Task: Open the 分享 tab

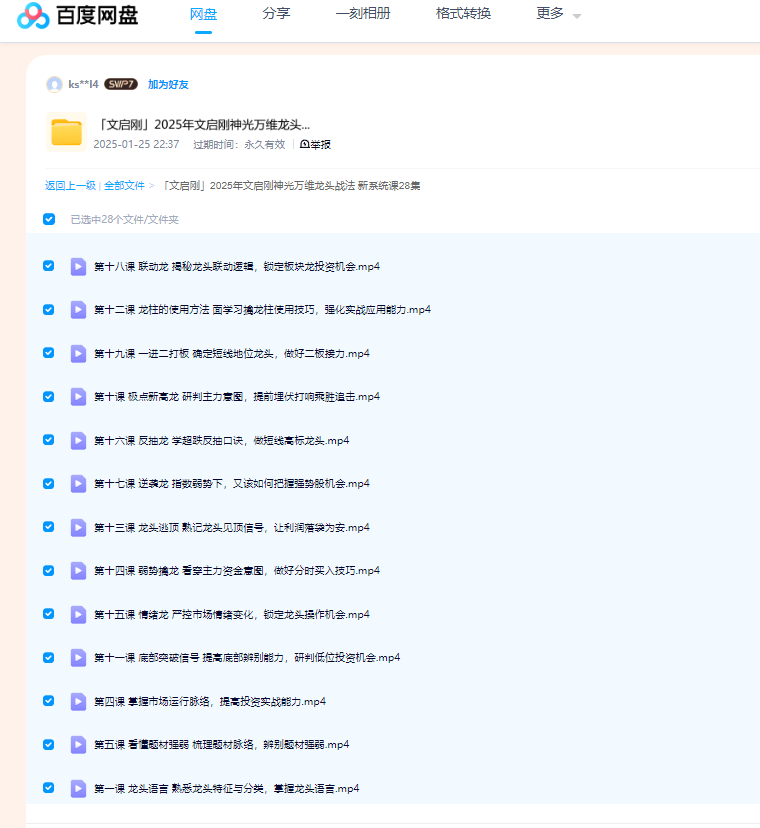Action: (x=276, y=14)
